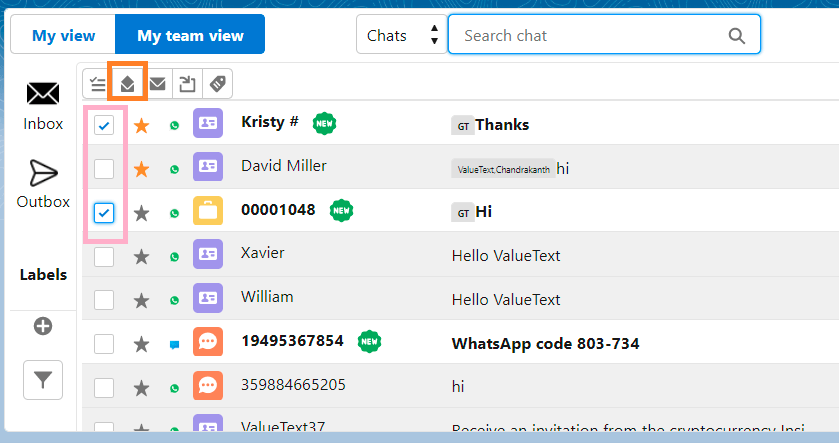Switch to My view tab
Image resolution: width=839 pixels, height=443 pixels.
tap(63, 35)
